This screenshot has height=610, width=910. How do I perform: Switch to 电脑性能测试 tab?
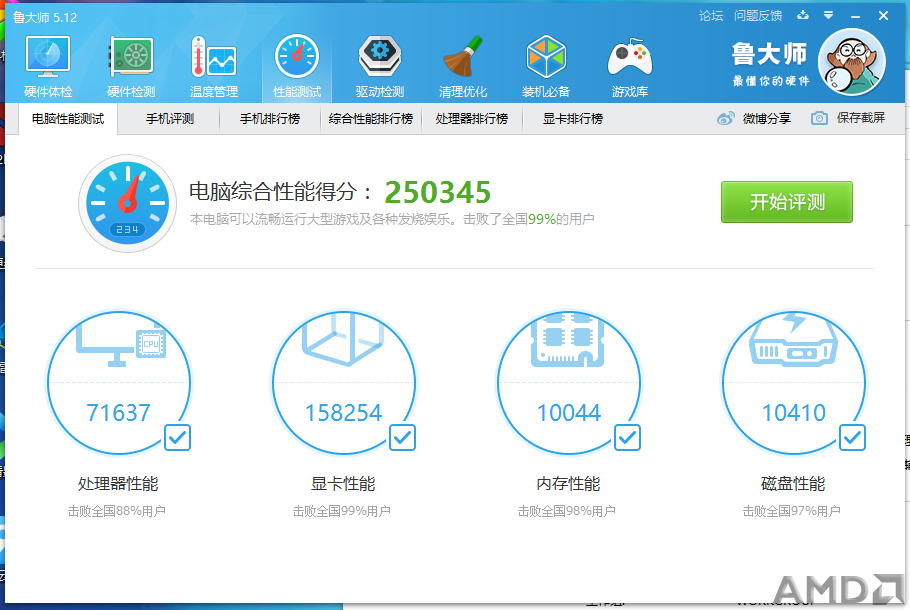tap(68, 119)
